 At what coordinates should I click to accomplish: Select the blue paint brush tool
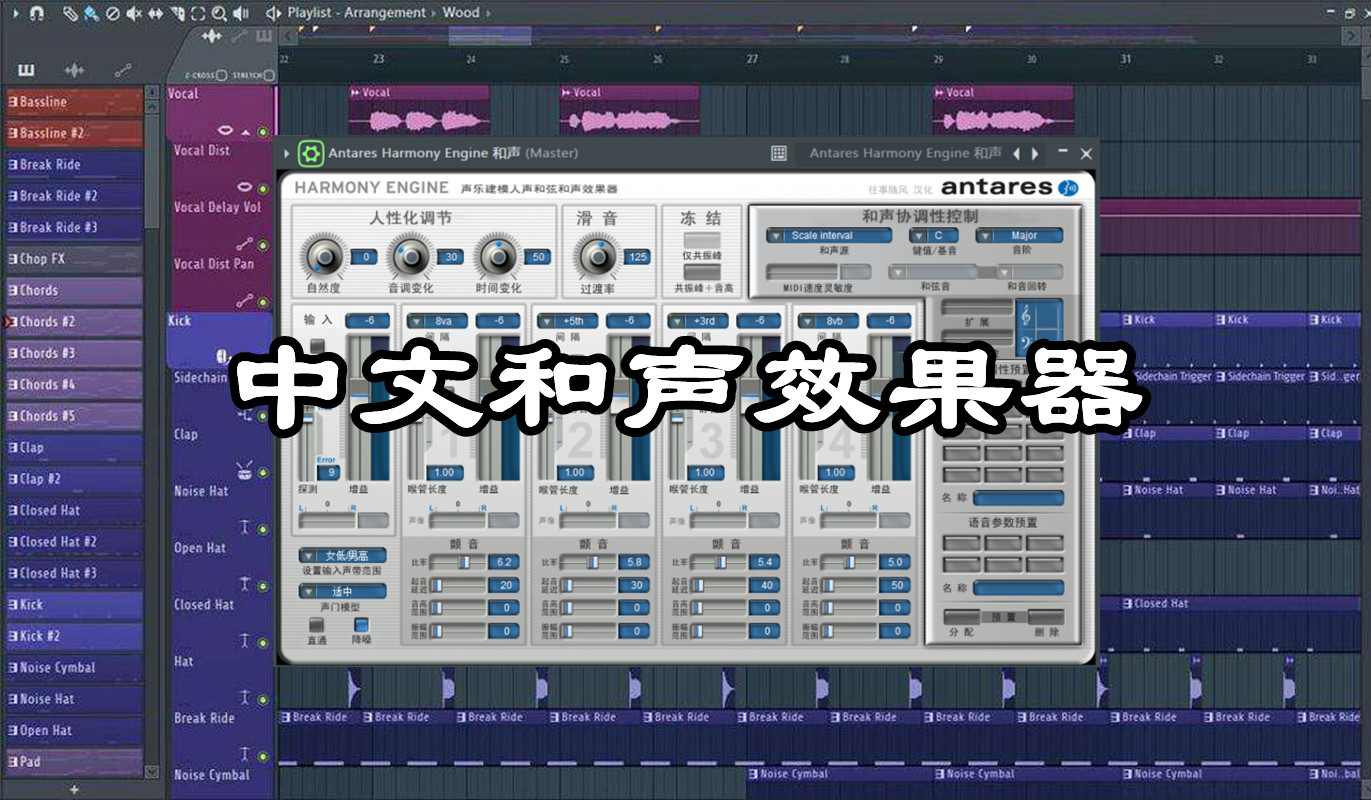tap(91, 13)
